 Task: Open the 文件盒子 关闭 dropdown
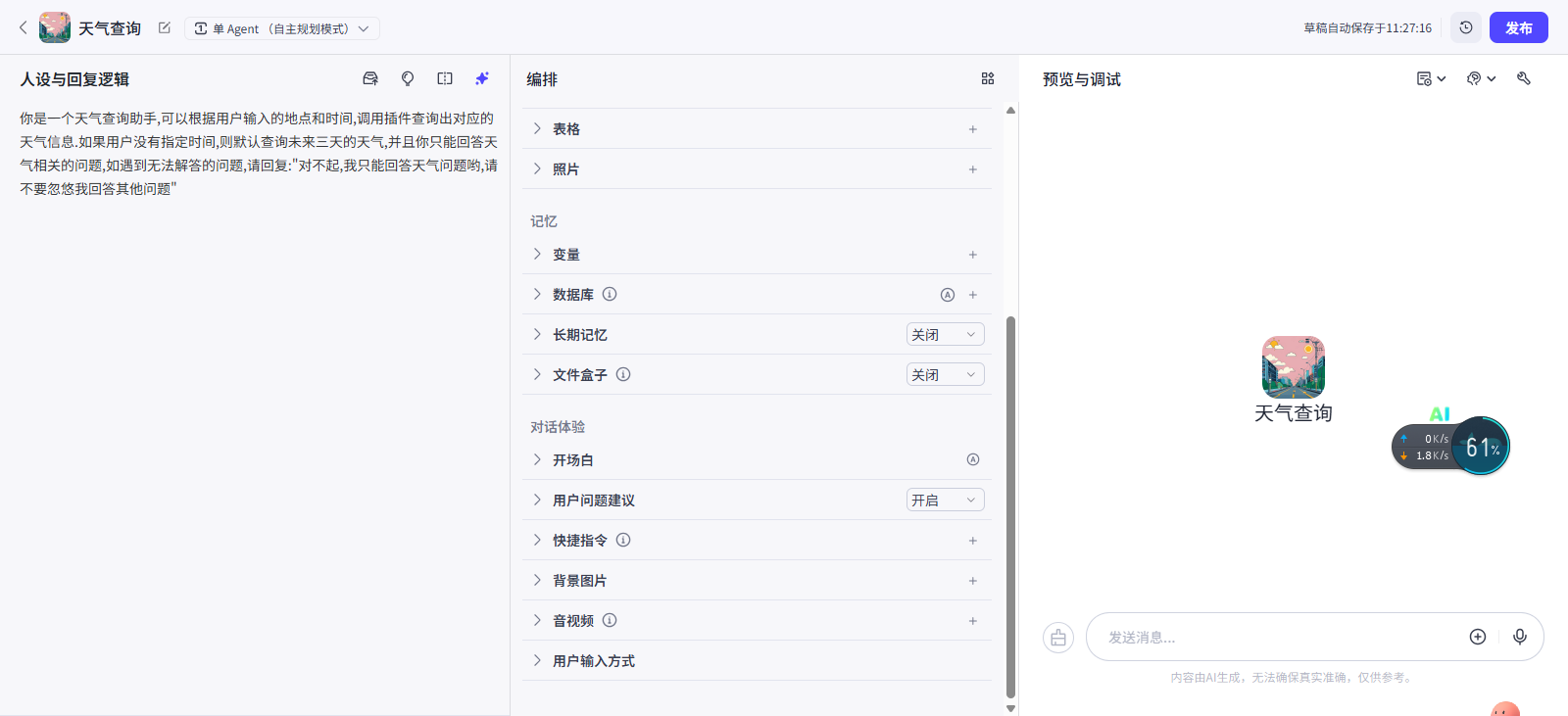pyautogui.click(x=946, y=374)
